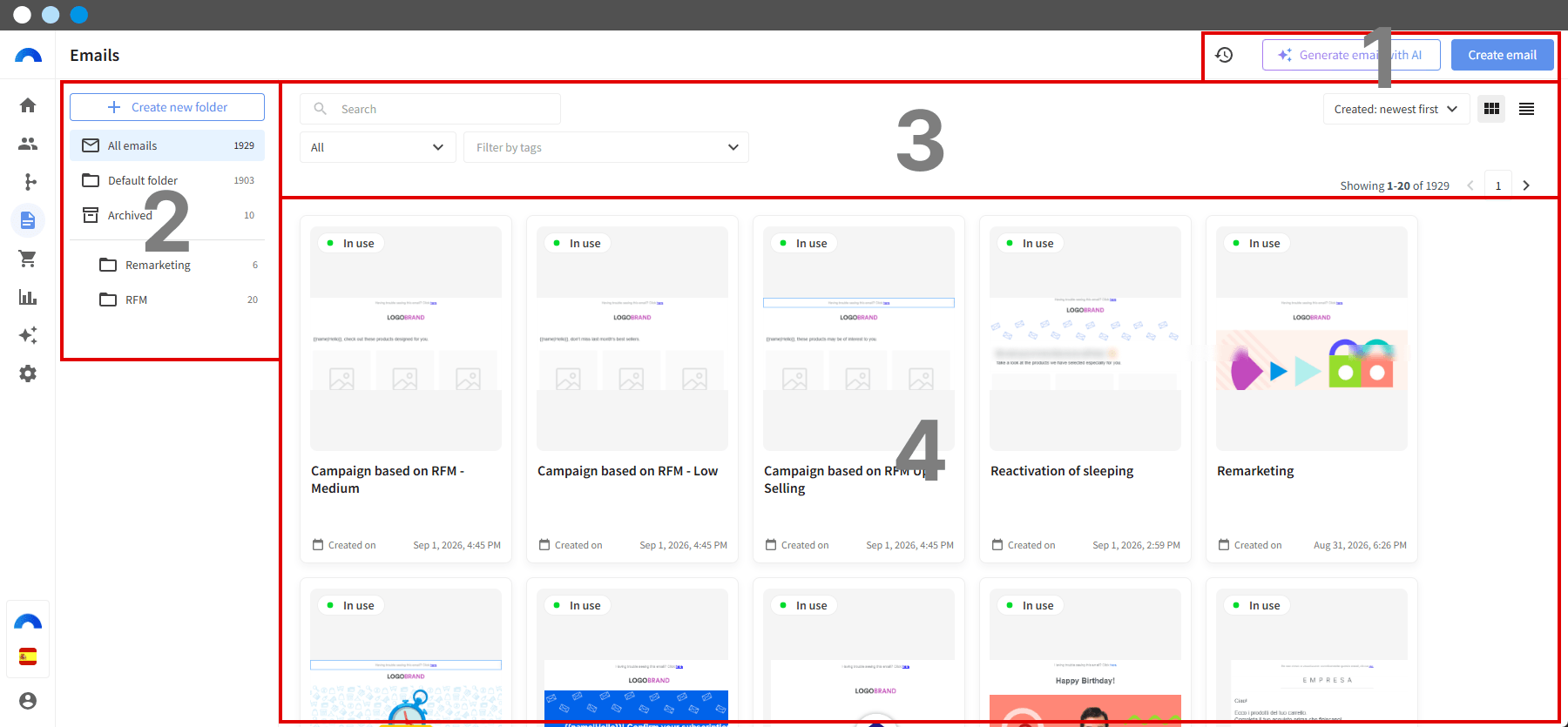Open the Contacts people icon

28,144
